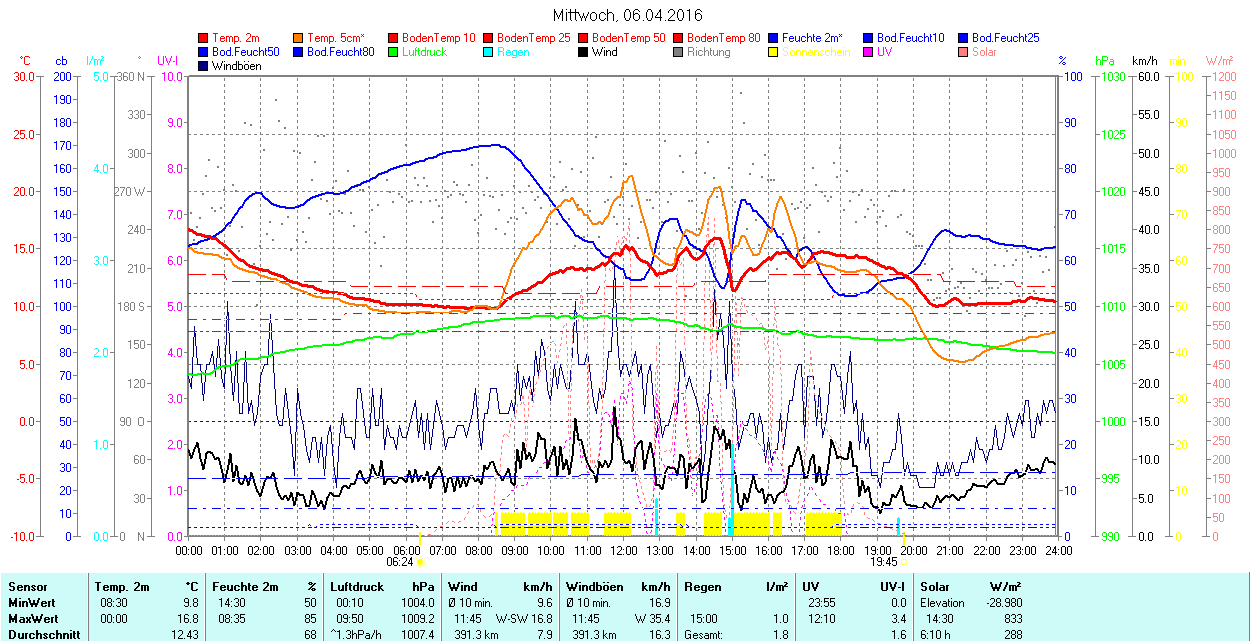The image size is (1250, 641).
Task: Click the 19:45 sunset marker
Action: click(x=886, y=562)
